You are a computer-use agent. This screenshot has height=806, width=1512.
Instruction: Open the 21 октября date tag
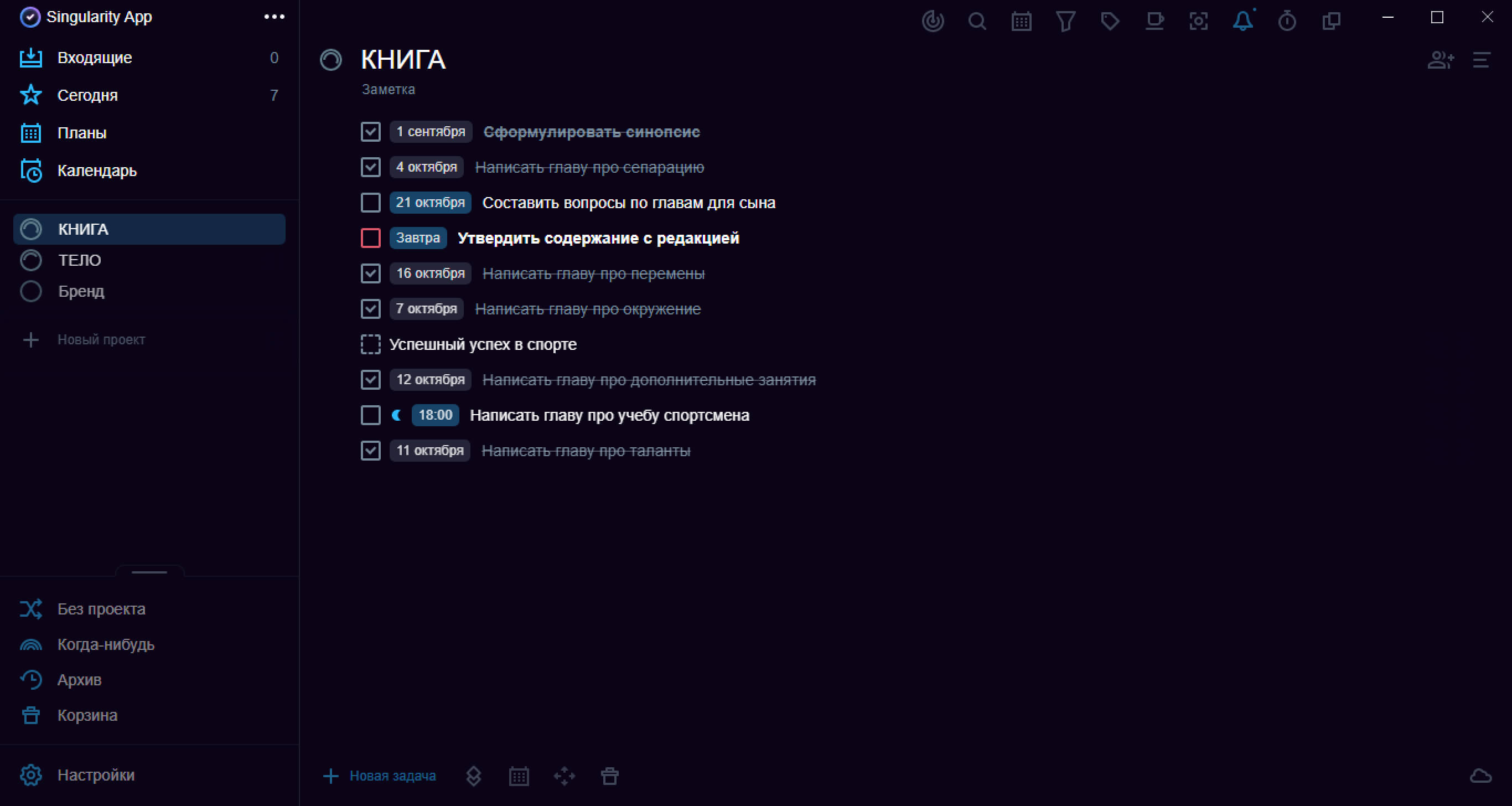pyautogui.click(x=430, y=203)
